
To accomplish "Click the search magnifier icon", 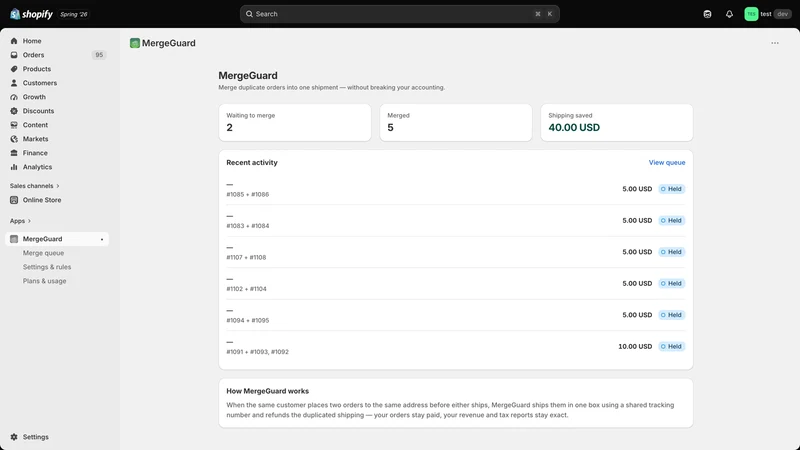I will [249, 14].
